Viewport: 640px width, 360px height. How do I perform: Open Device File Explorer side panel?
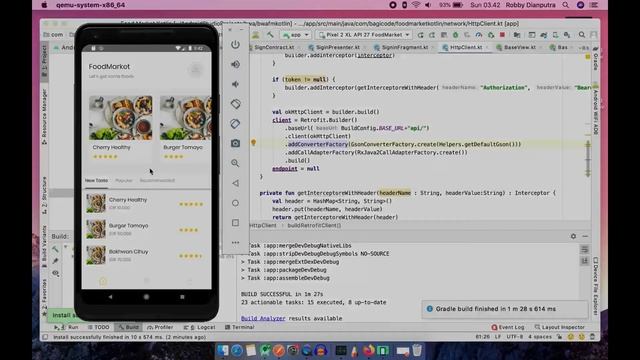(596, 286)
